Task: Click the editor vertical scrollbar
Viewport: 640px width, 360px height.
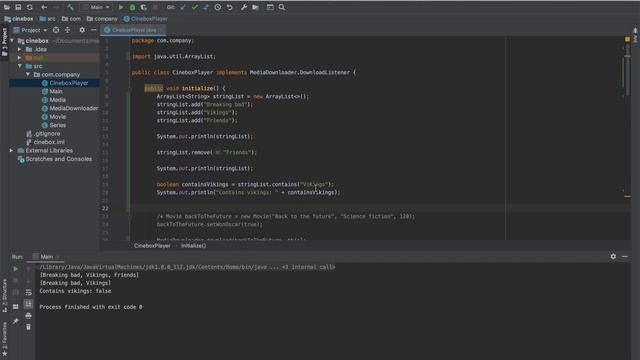Action: 627,71
